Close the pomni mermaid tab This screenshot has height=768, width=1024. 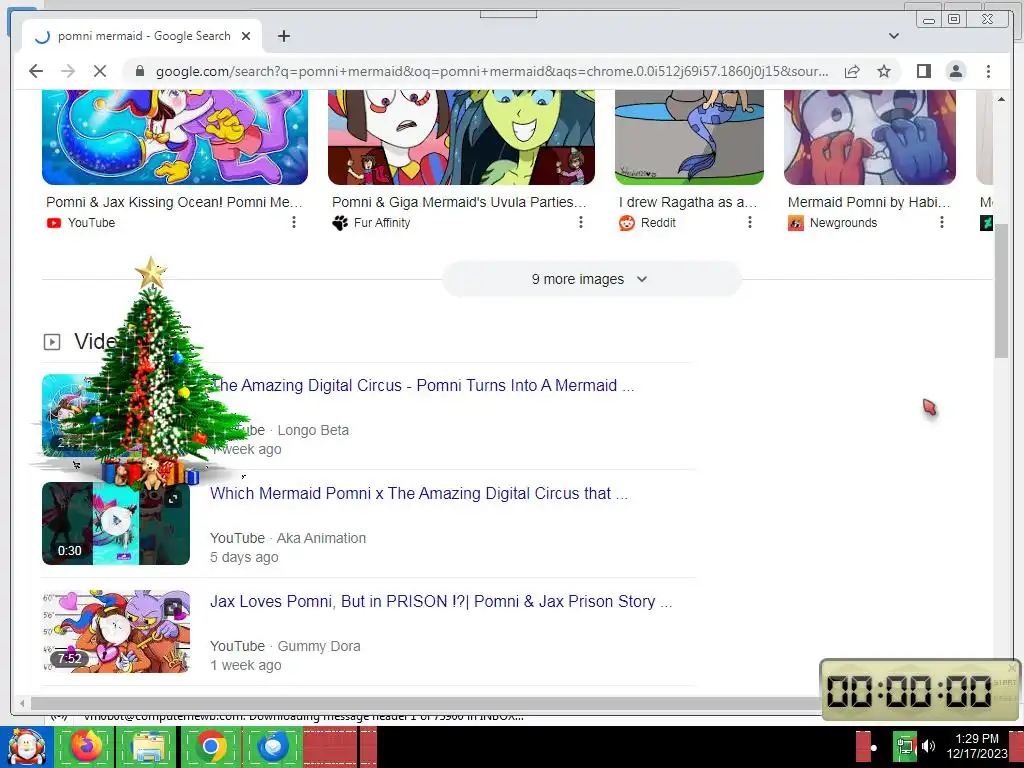tap(246, 36)
